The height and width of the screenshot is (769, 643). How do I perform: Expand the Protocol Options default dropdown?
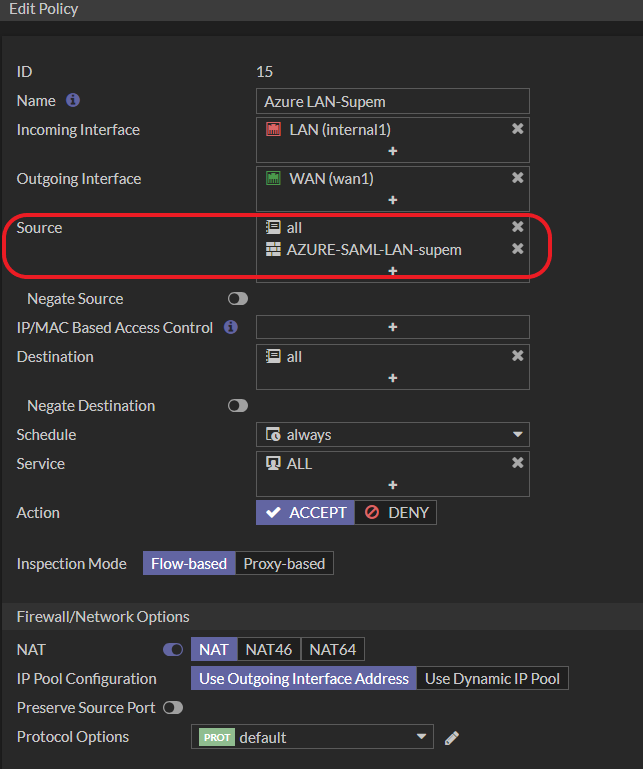point(312,738)
